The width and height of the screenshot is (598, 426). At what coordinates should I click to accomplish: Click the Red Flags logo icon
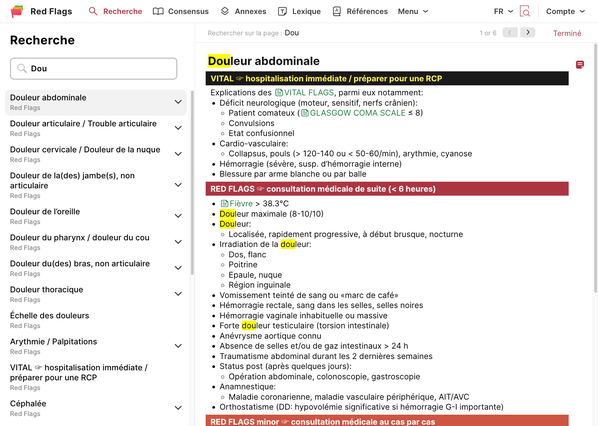click(17, 11)
